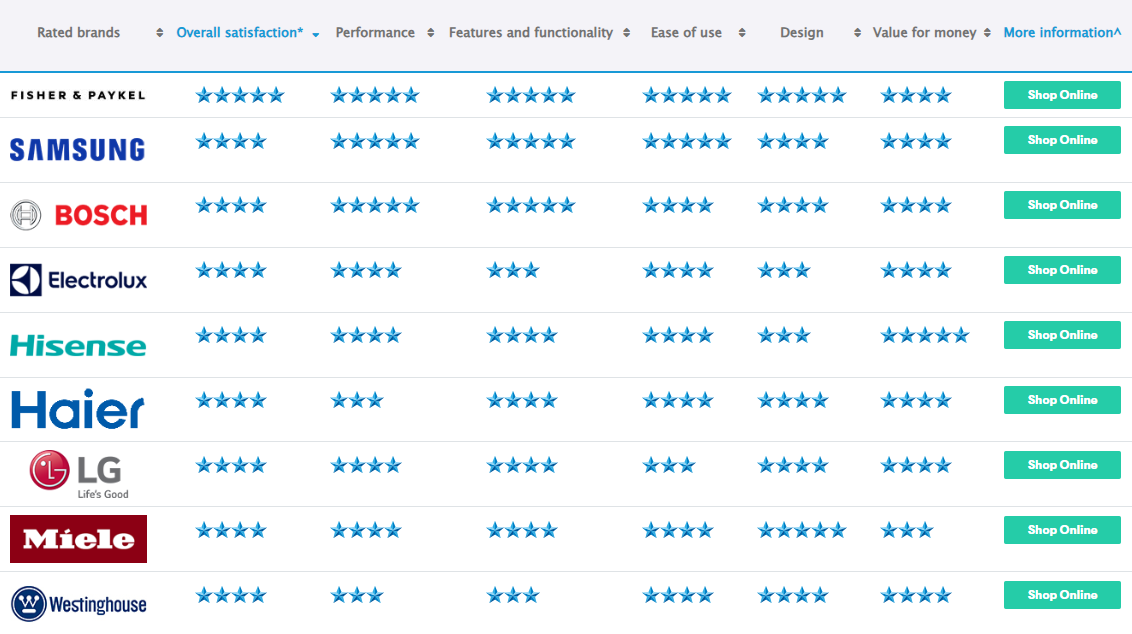Click the Miele brand logo

tap(78, 539)
